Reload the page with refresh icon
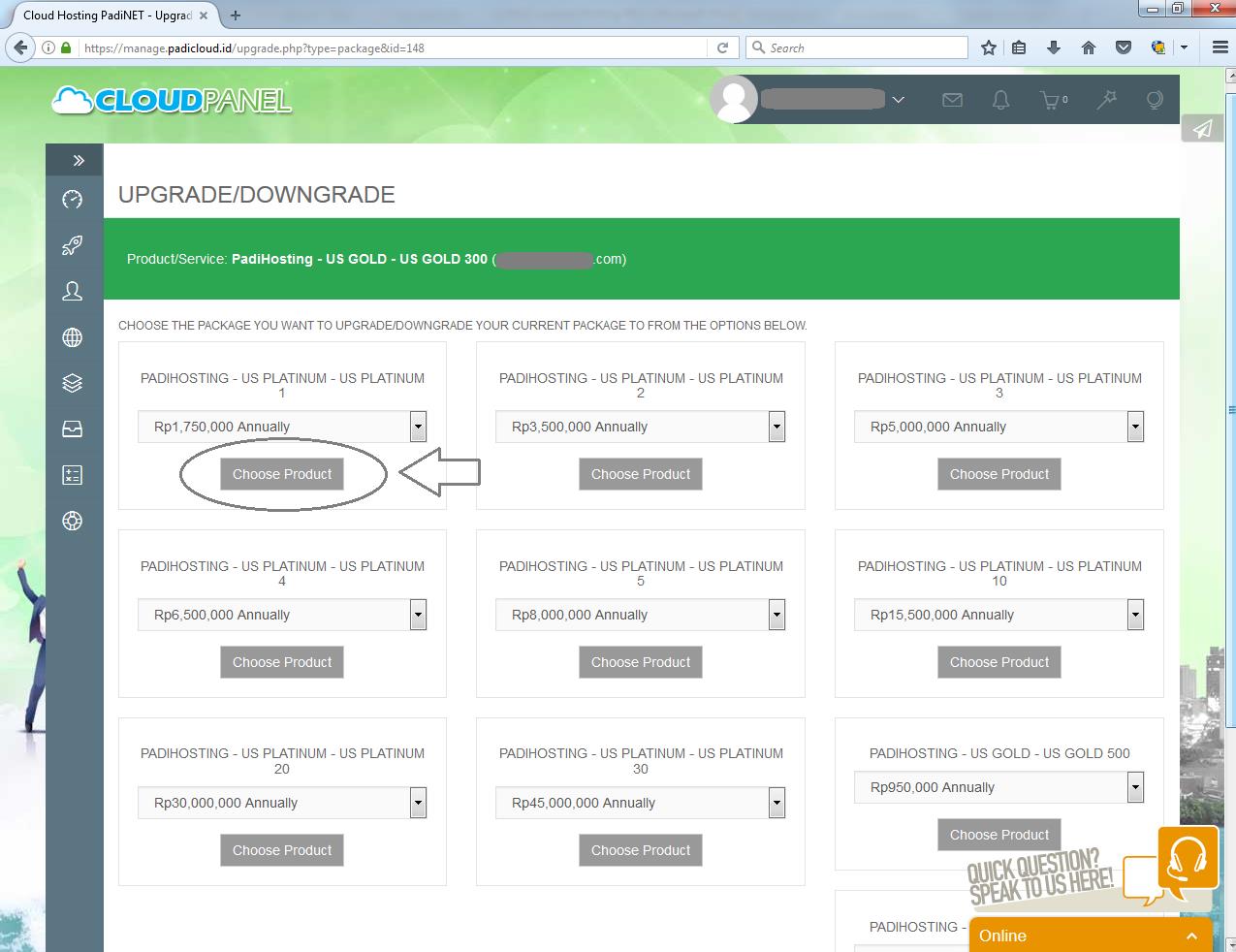This screenshot has width=1236, height=952. click(x=722, y=48)
